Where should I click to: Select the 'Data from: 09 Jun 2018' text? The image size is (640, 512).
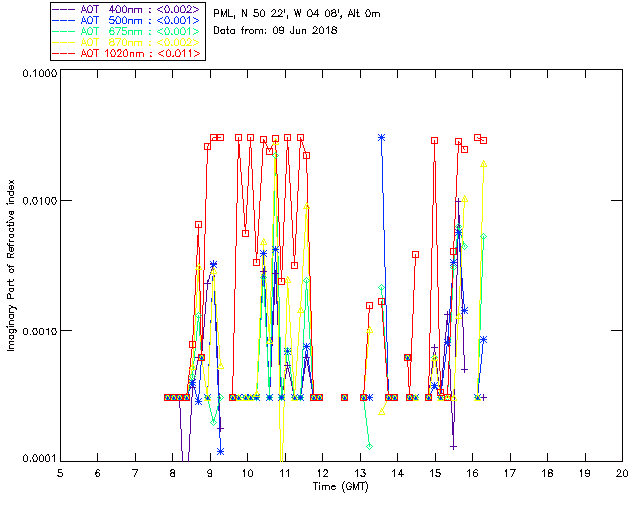point(275,31)
